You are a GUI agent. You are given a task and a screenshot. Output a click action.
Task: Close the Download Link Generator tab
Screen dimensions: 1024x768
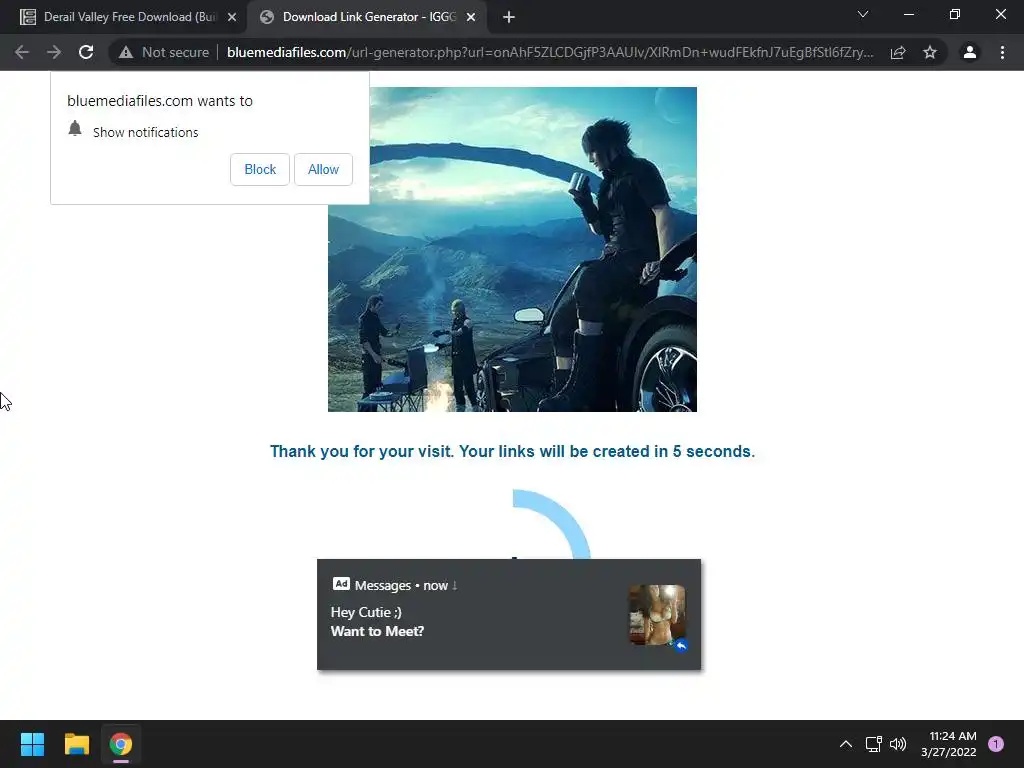point(471,17)
